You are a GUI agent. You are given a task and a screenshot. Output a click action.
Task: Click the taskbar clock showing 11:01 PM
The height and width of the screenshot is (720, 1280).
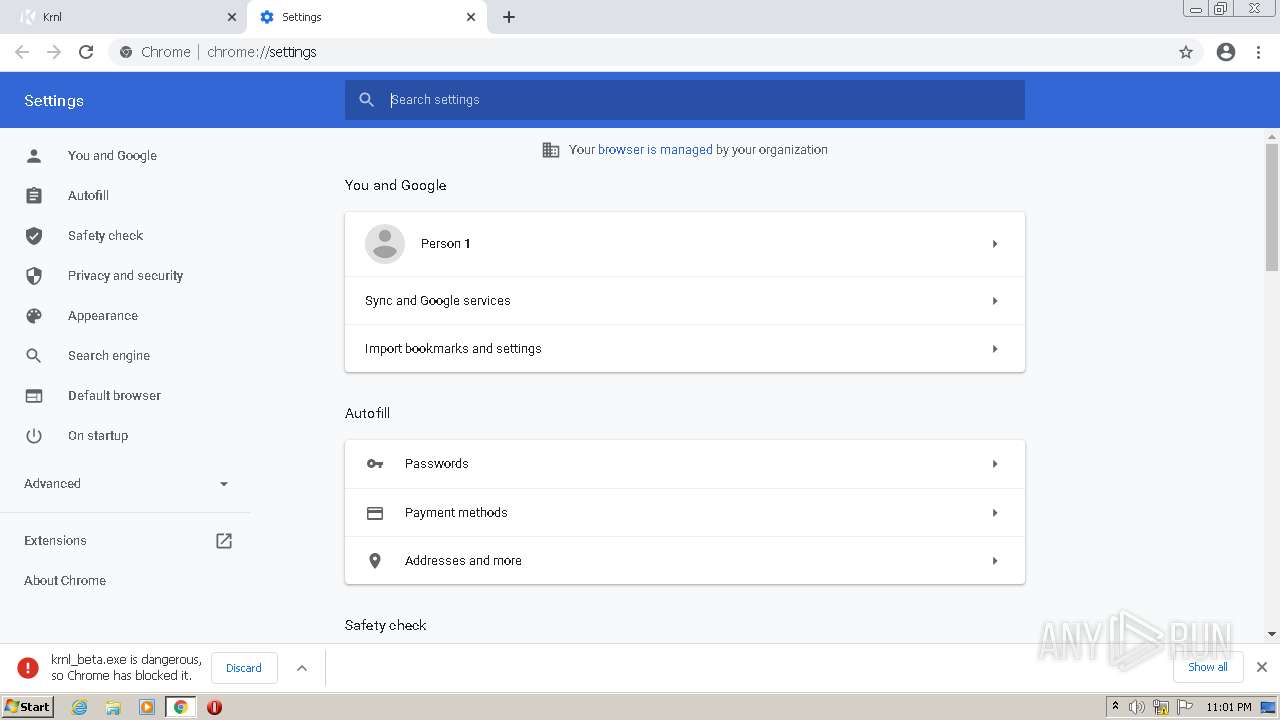pos(1229,707)
